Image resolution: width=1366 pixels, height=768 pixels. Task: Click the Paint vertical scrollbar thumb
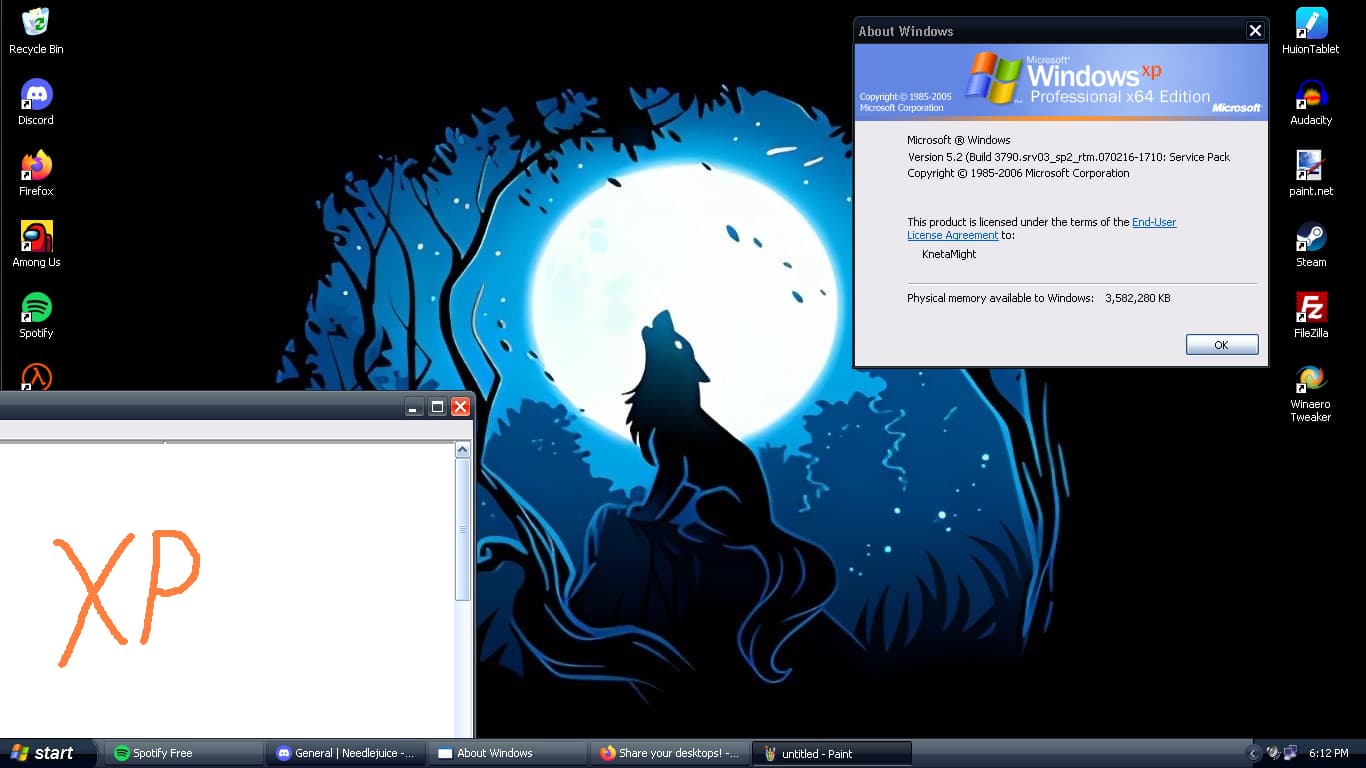(462, 530)
